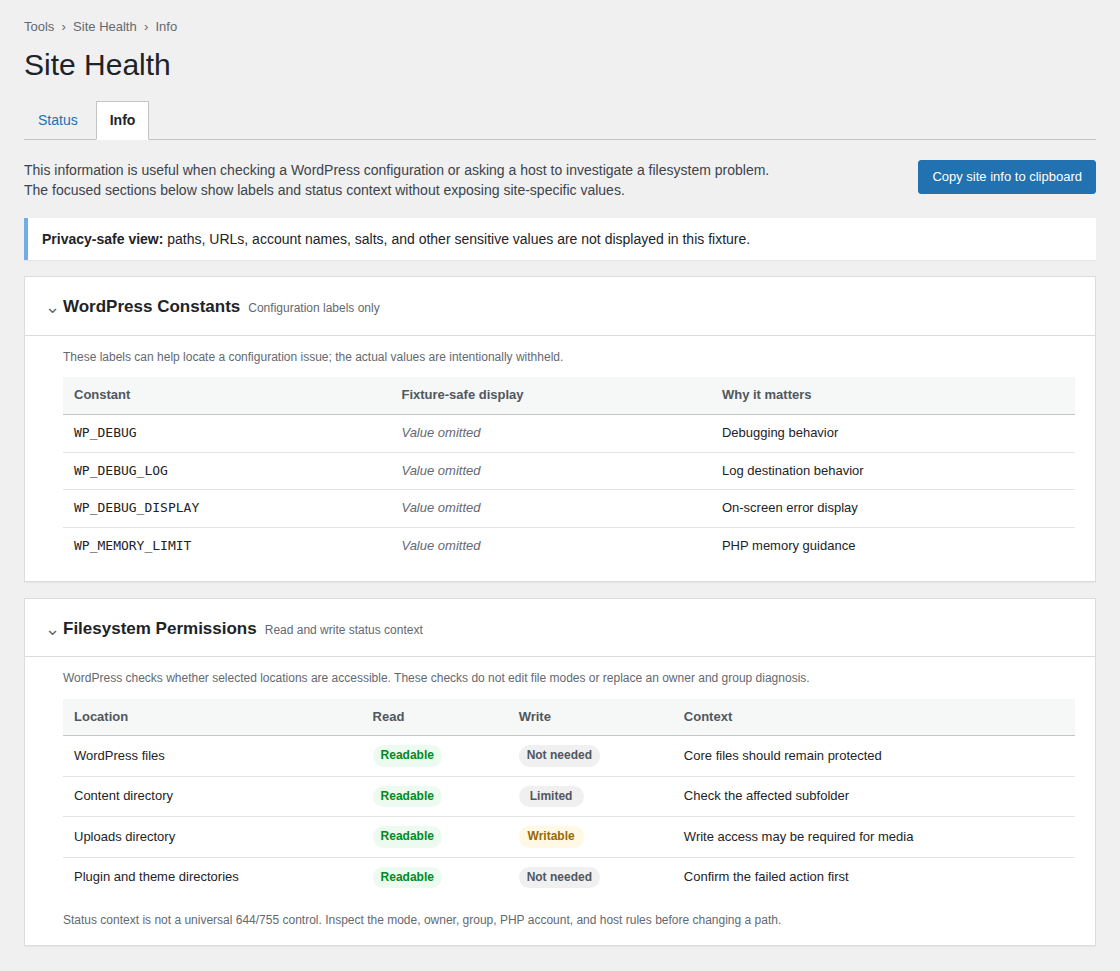Viewport: 1120px width, 971px height.
Task: Click the Why it matters column header
Action: 766,395
